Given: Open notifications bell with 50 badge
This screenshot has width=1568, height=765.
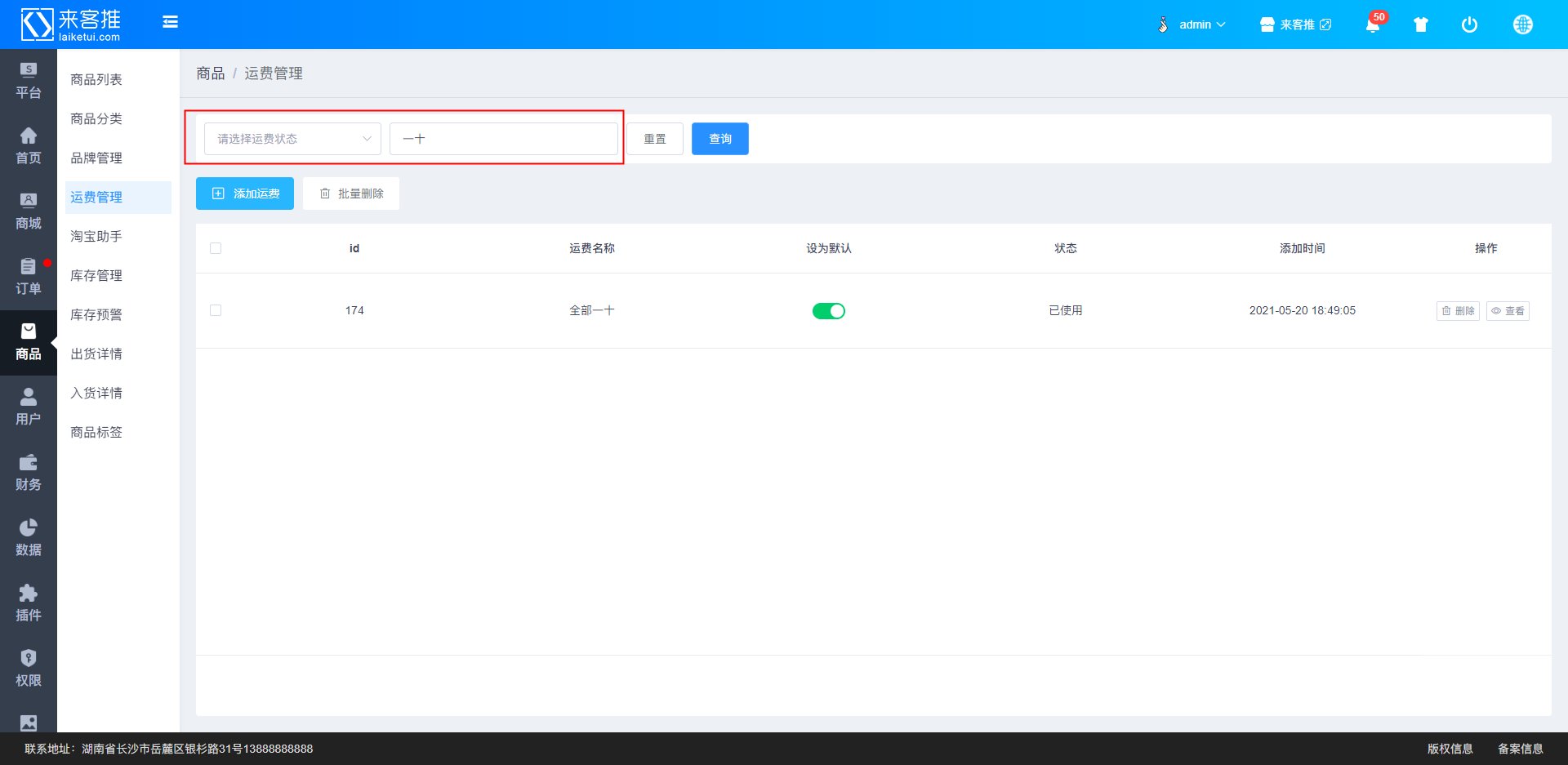Looking at the screenshot, I should (x=1373, y=24).
